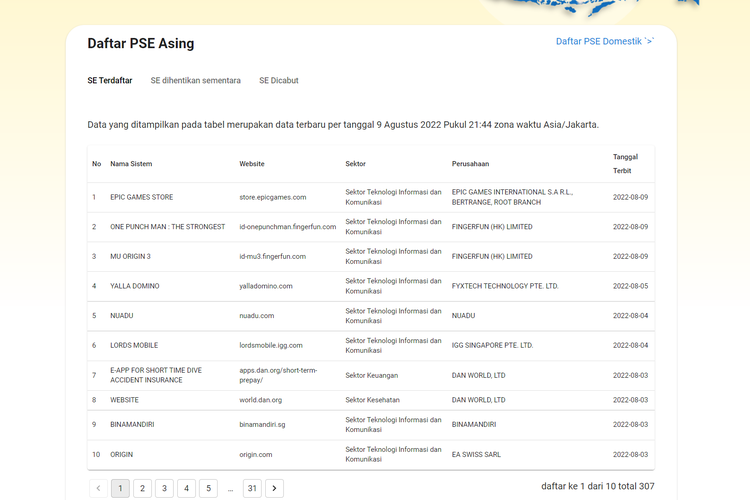
Task: Click the Daftar PSE Asing heading
Action: [x=141, y=44]
